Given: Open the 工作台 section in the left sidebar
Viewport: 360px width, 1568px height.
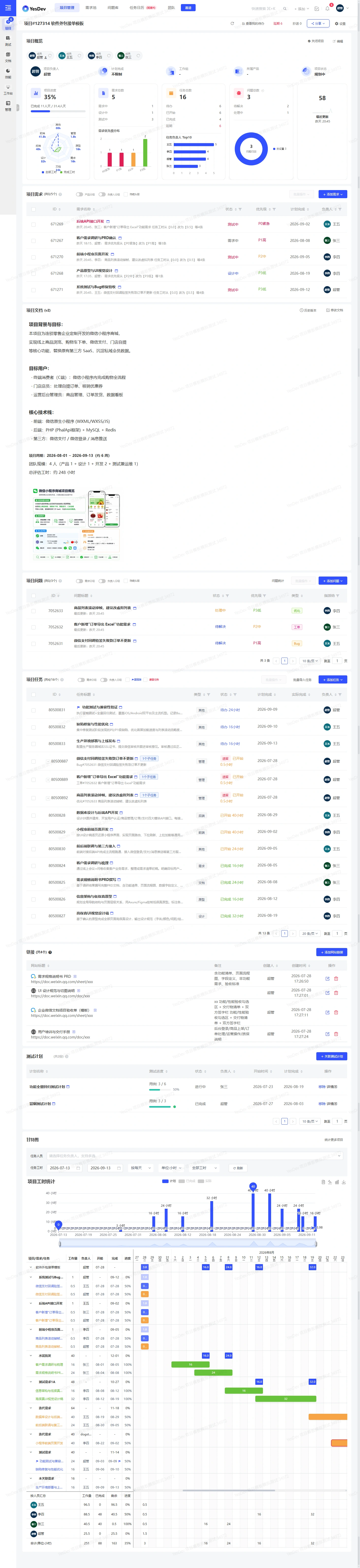Looking at the screenshot, I should (8, 89).
